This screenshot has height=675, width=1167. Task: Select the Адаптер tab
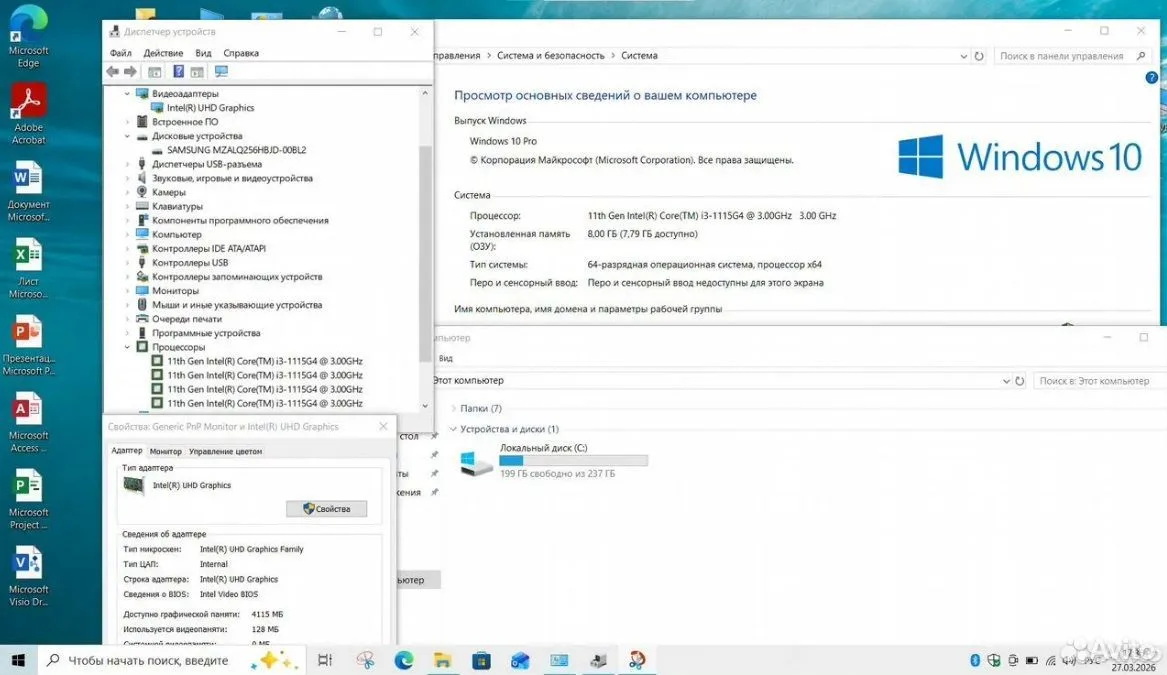point(127,451)
